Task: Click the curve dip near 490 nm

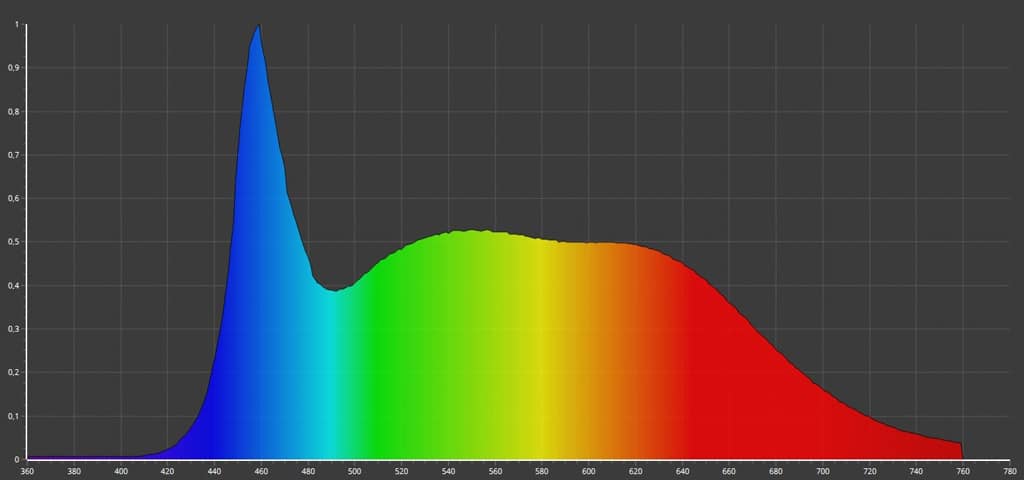Action: click(x=336, y=290)
